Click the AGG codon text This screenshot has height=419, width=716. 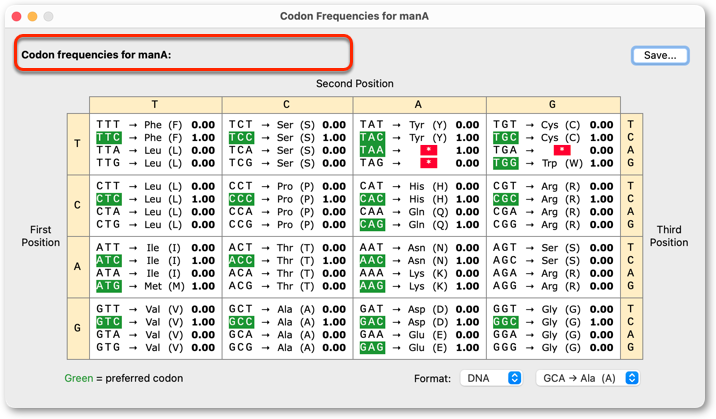(505, 286)
